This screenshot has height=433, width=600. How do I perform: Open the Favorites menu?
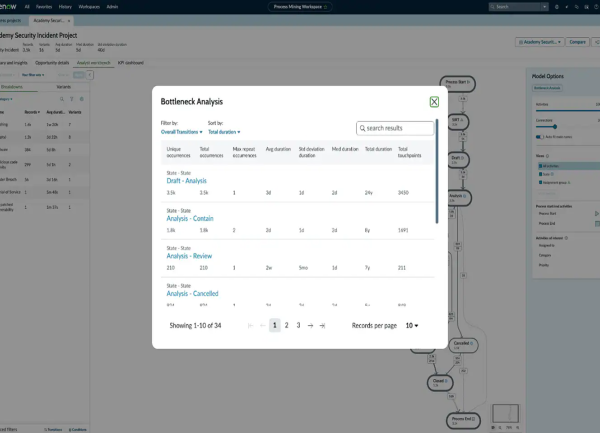click(44, 7)
